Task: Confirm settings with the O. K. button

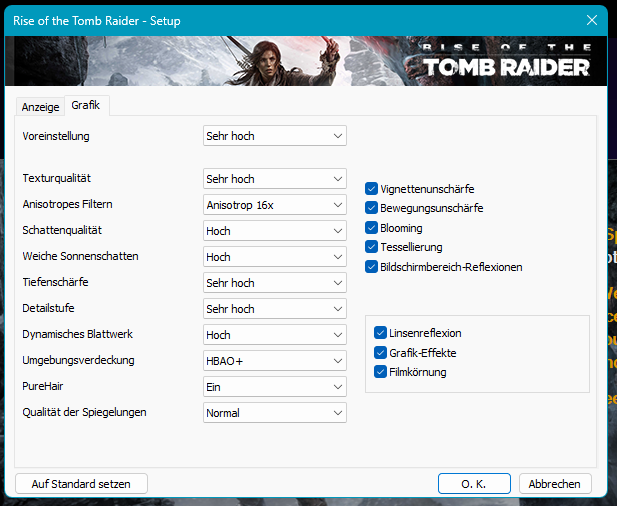Action: tap(474, 484)
